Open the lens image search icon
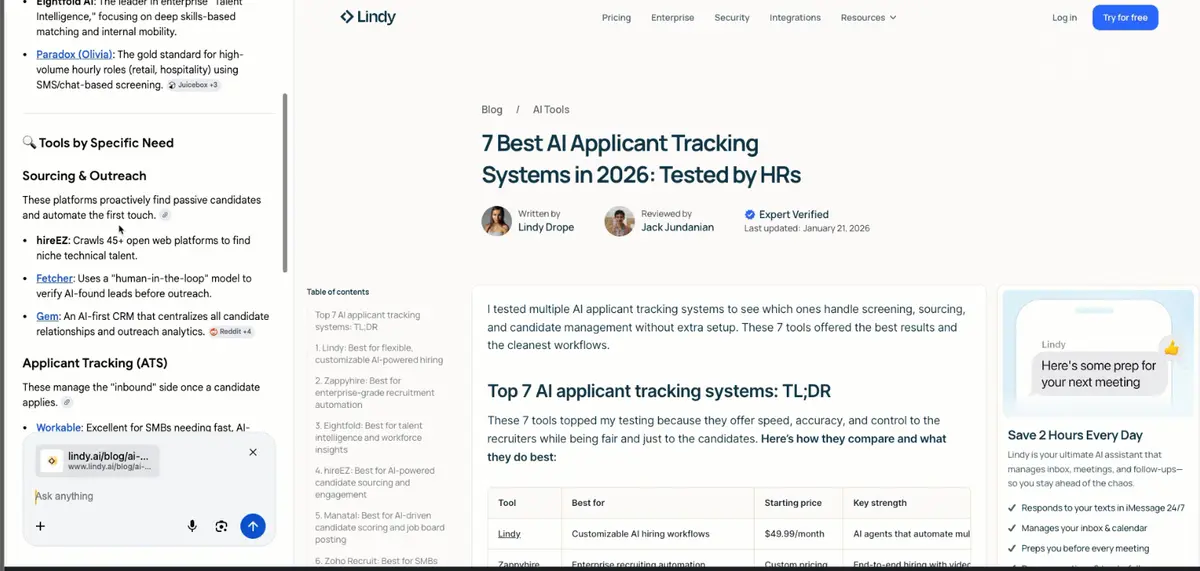This screenshot has width=1200, height=571. [222, 526]
